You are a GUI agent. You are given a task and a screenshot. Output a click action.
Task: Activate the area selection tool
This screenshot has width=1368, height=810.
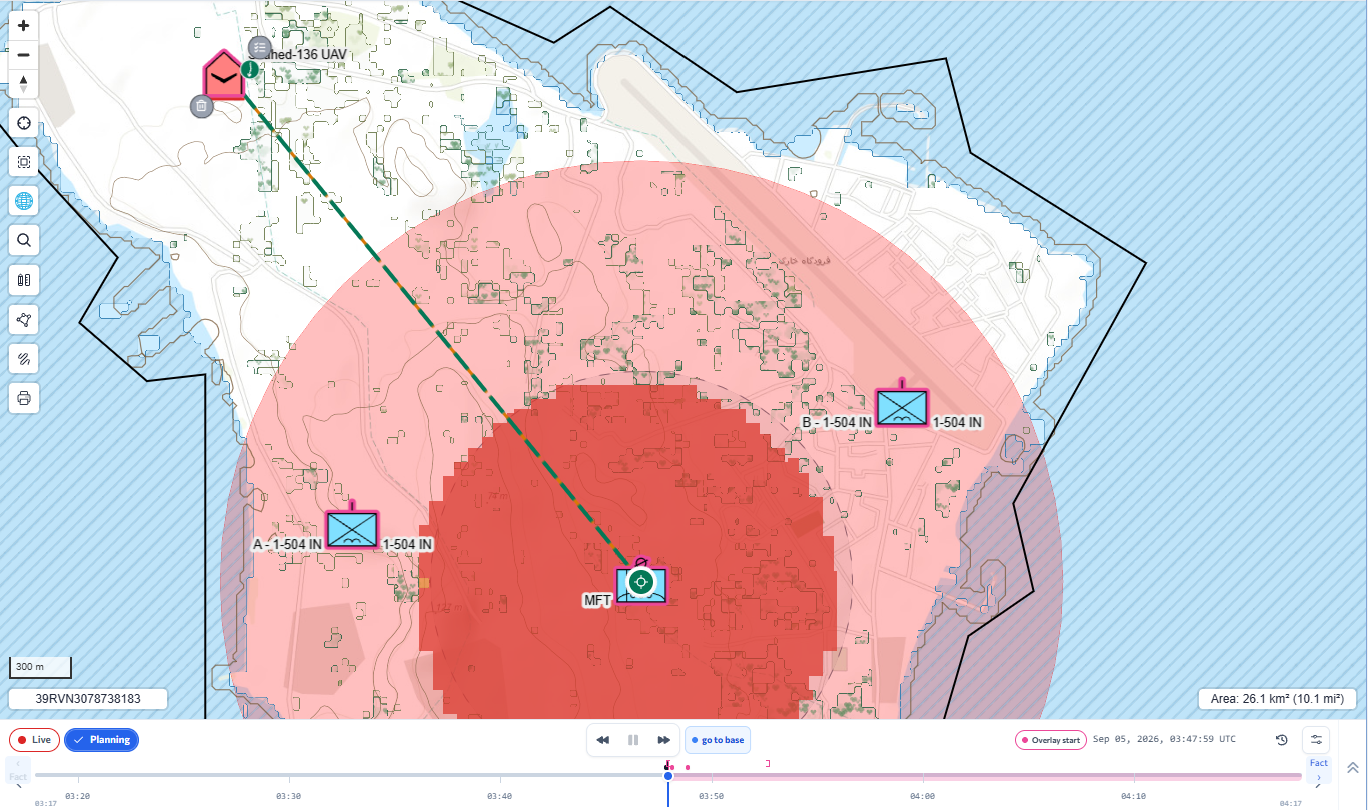(24, 162)
